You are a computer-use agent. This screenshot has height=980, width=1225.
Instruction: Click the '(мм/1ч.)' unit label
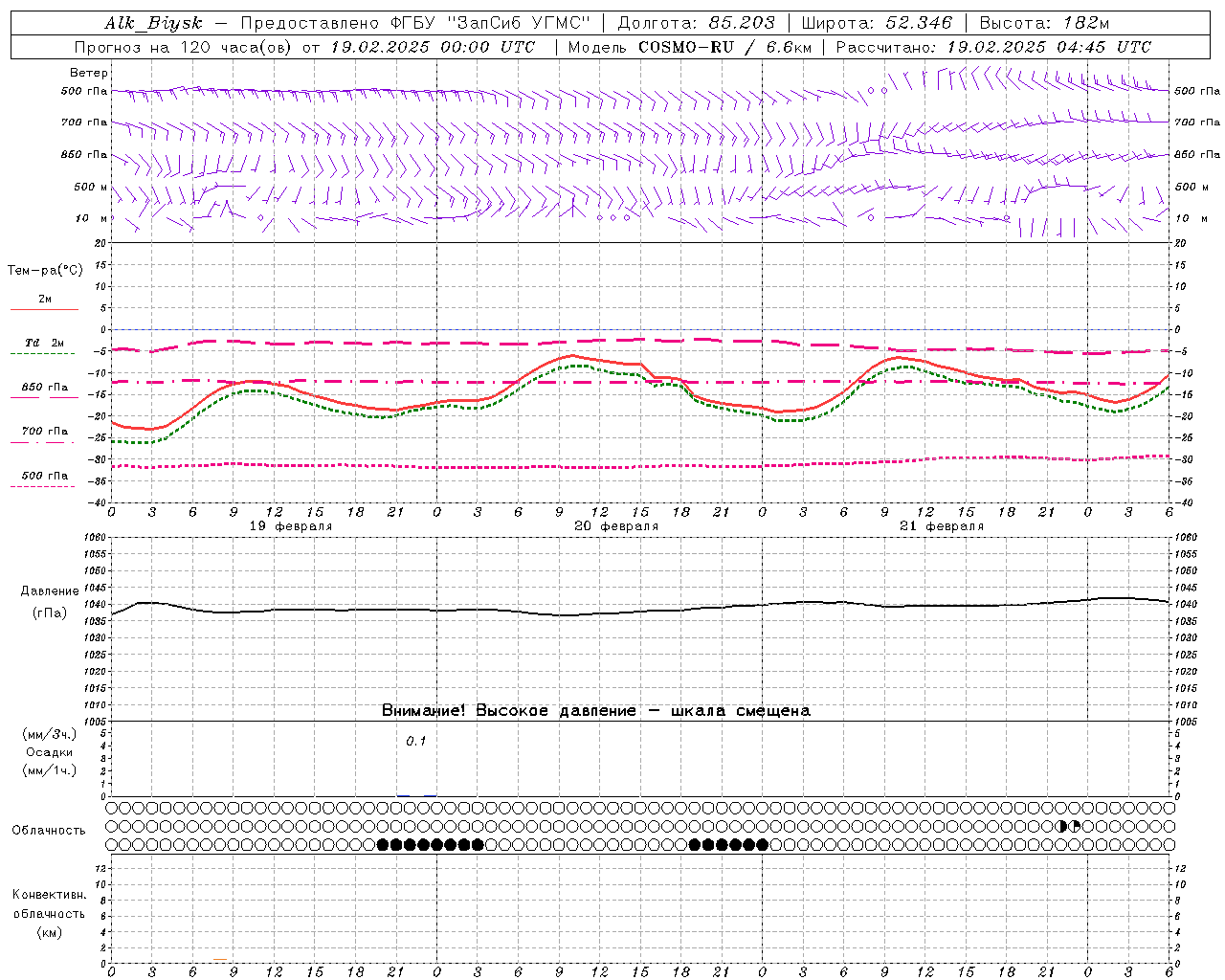pyautogui.click(x=50, y=770)
